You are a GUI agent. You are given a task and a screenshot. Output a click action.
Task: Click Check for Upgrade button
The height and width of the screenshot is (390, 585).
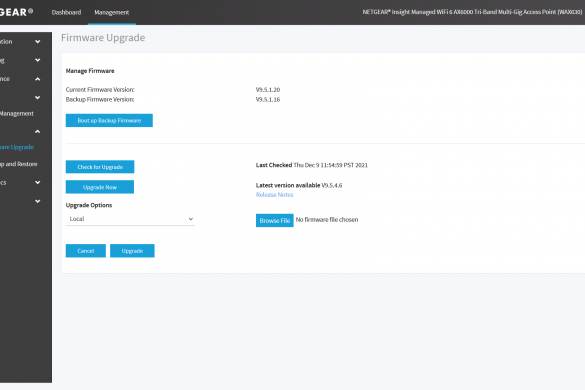click(100, 167)
